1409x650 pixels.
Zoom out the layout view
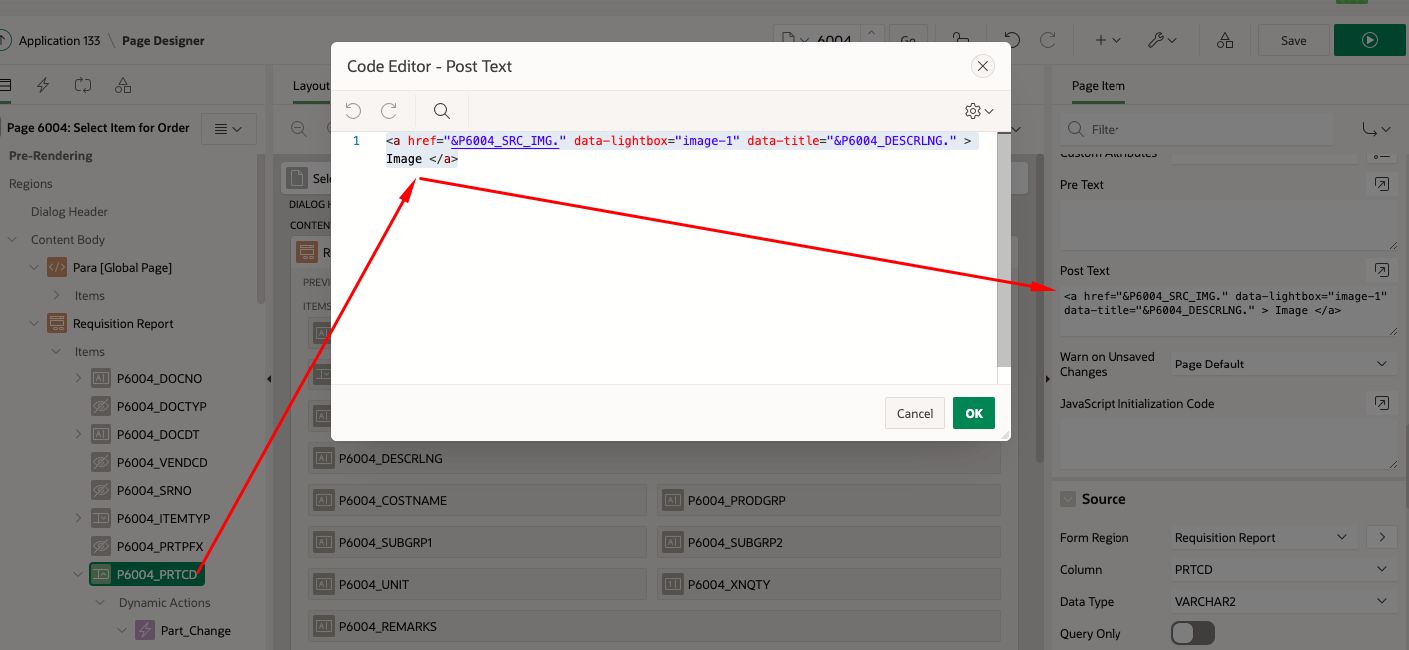(x=298, y=128)
